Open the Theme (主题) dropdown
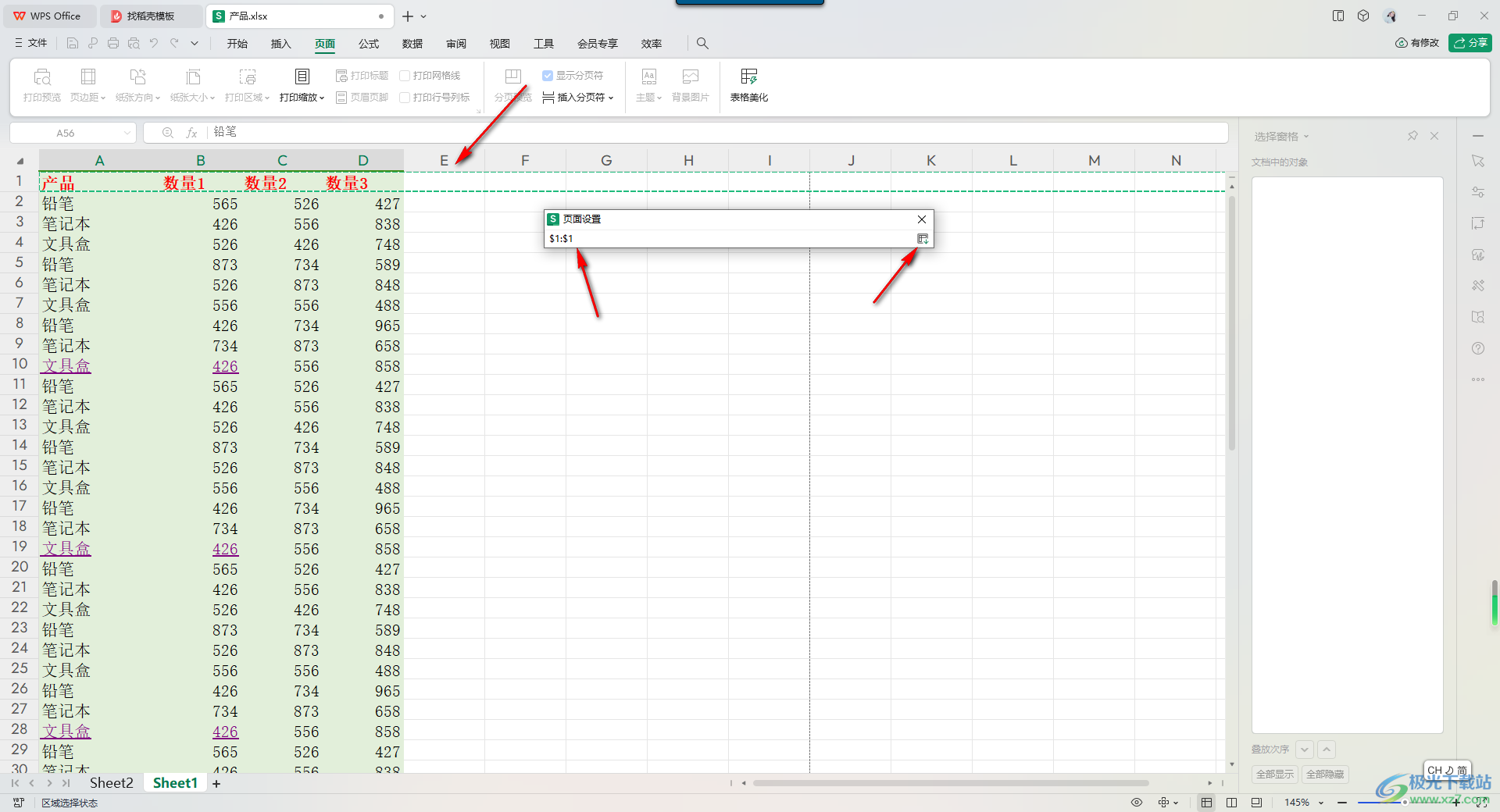Screen dimensions: 1500x812 648,85
